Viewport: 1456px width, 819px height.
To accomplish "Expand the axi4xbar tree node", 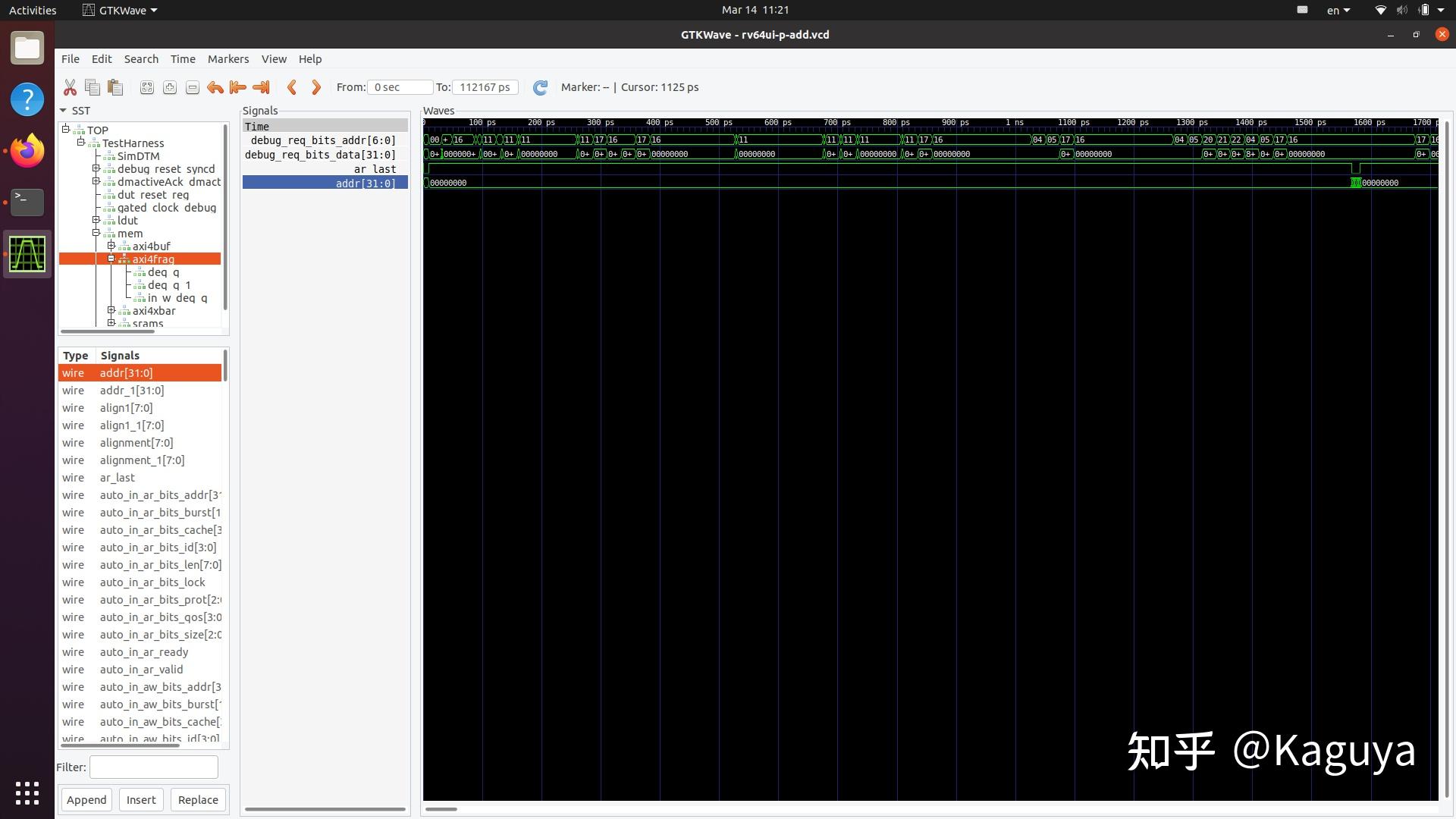I will [111, 310].
